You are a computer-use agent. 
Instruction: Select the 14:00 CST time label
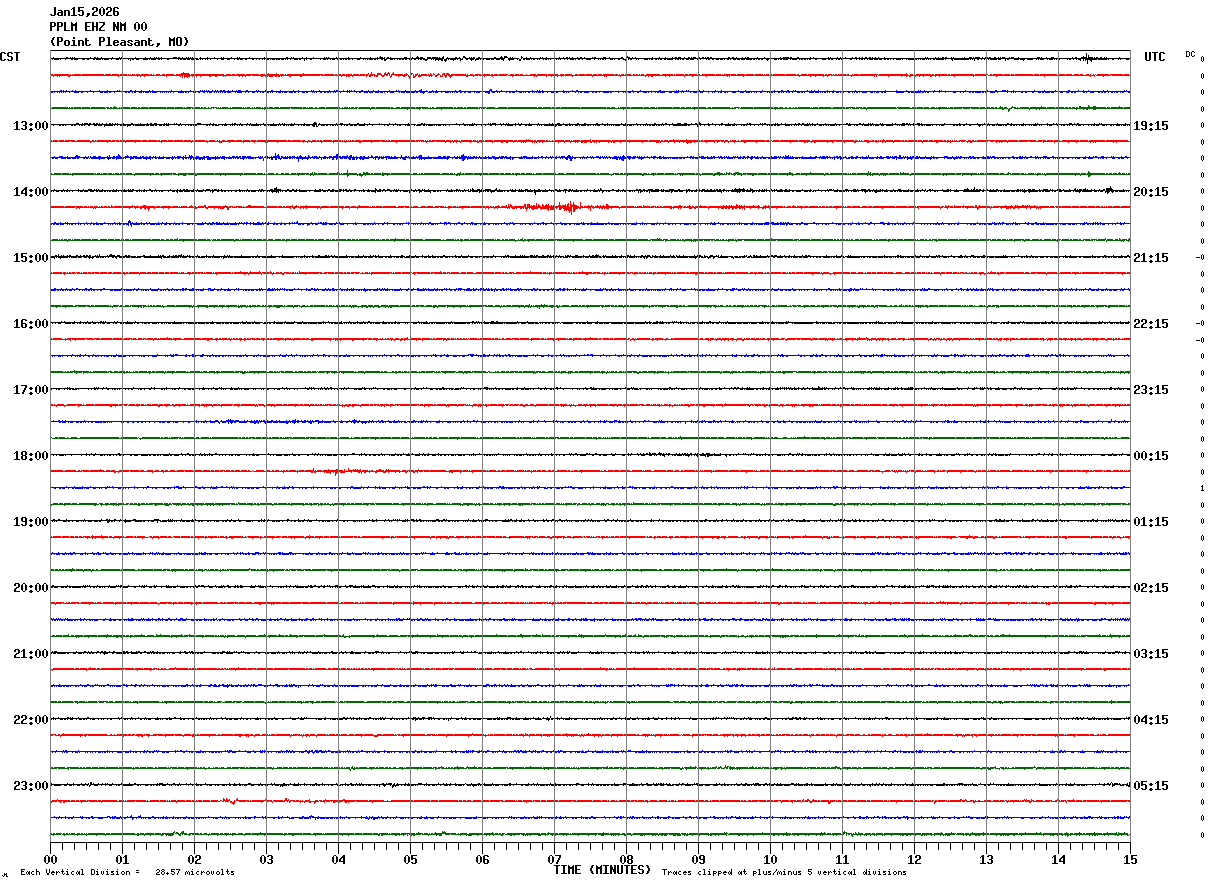[x=30, y=192]
